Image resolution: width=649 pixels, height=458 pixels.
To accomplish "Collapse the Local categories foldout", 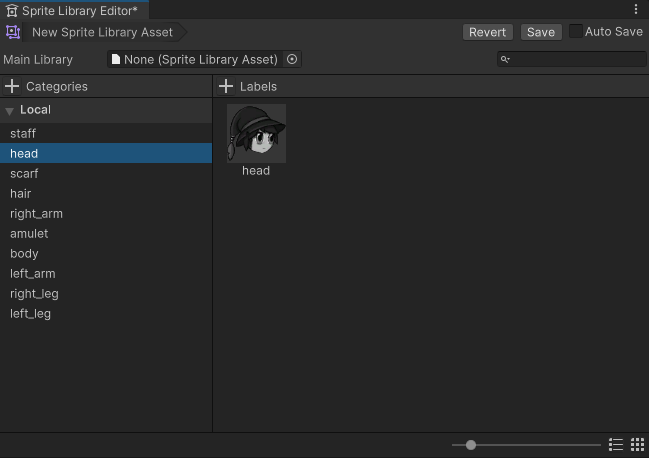I will tap(9, 111).
